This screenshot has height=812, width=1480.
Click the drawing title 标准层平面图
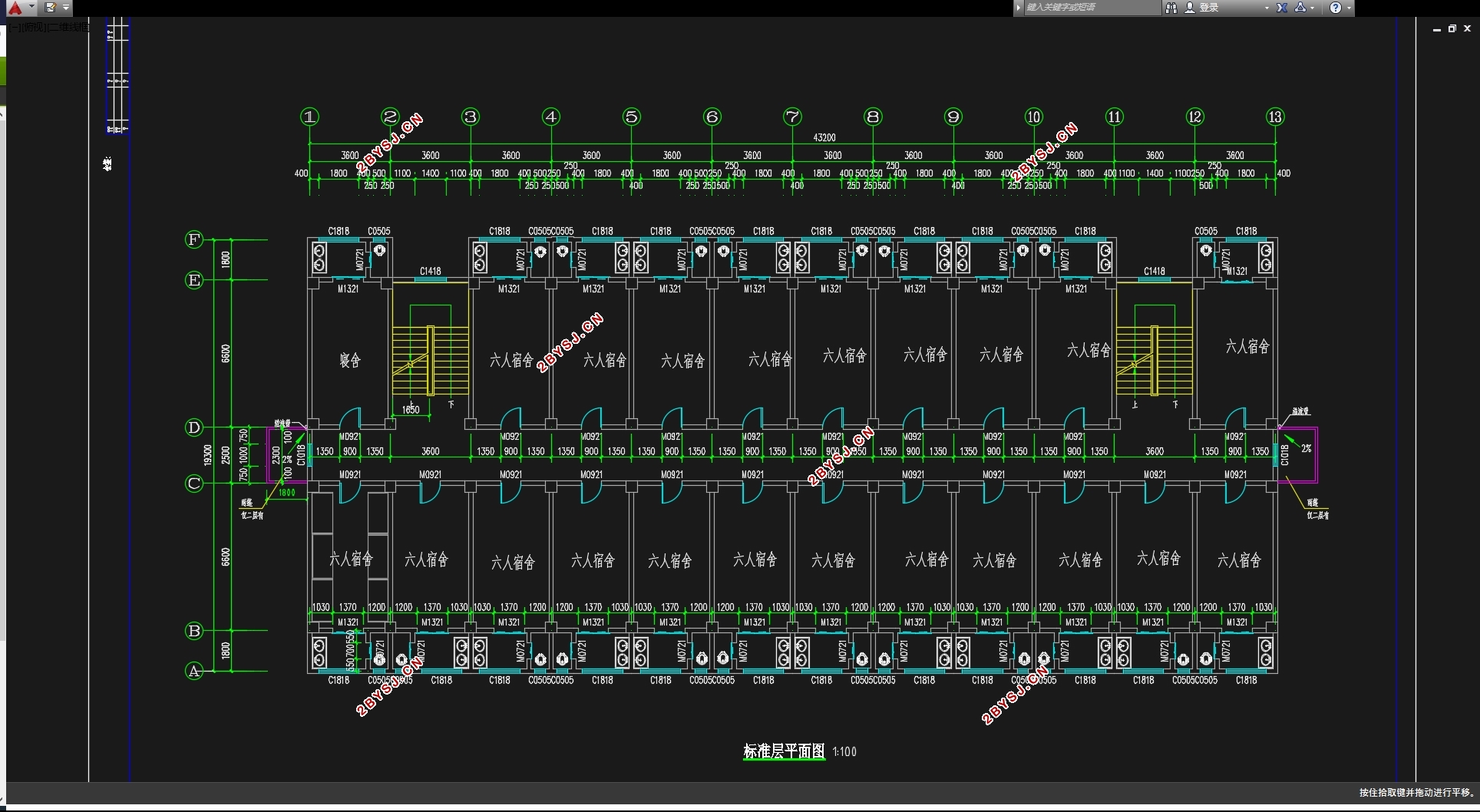pyautogui.click(x=784, y=751)
